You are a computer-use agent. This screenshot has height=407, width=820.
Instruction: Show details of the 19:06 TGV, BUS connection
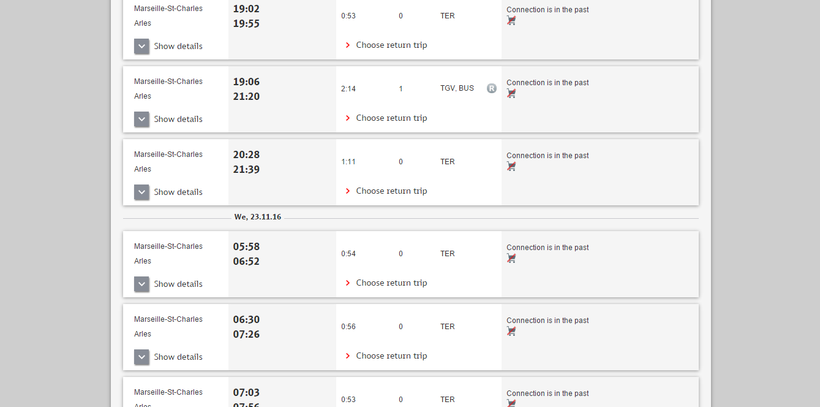(x=142, y=119)
